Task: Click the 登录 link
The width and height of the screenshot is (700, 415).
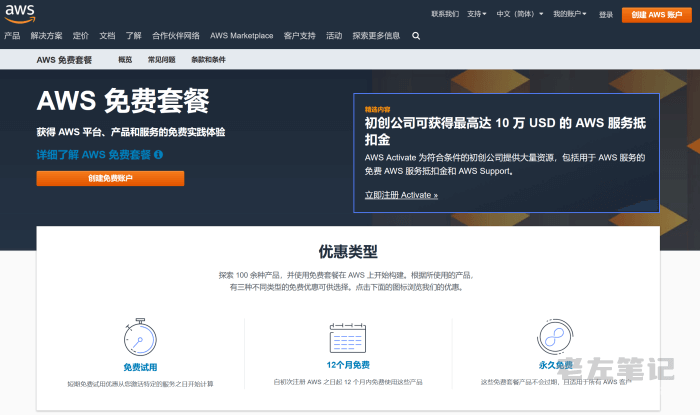Action: [606, 15]
